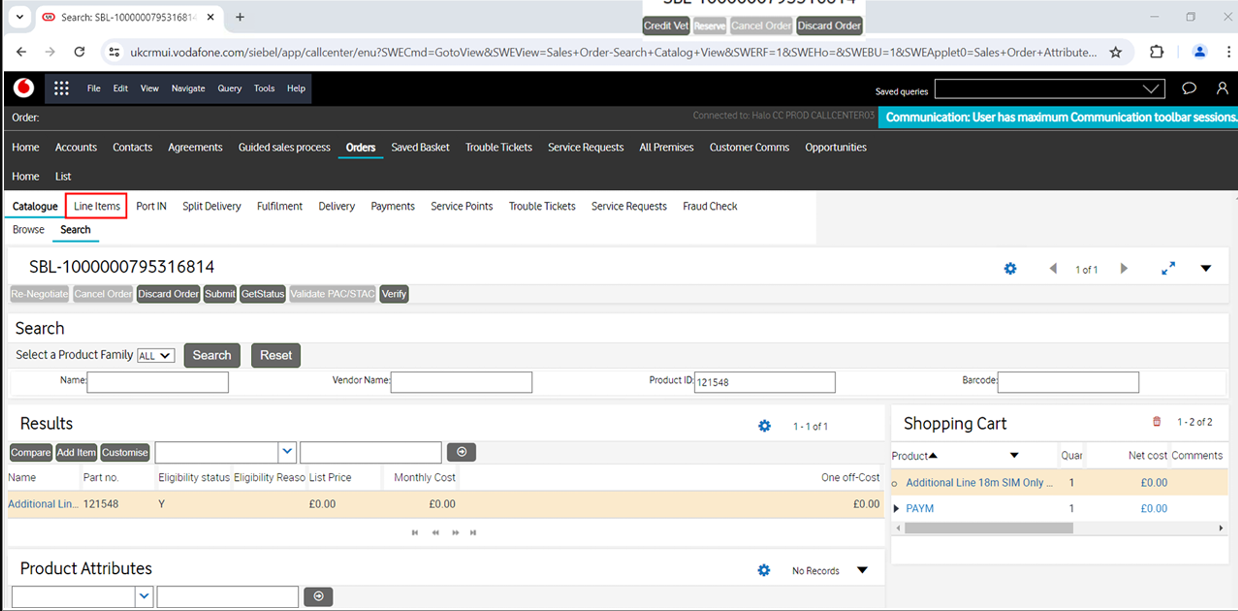
Task: Click the Search button
Action: click(212, 355)
